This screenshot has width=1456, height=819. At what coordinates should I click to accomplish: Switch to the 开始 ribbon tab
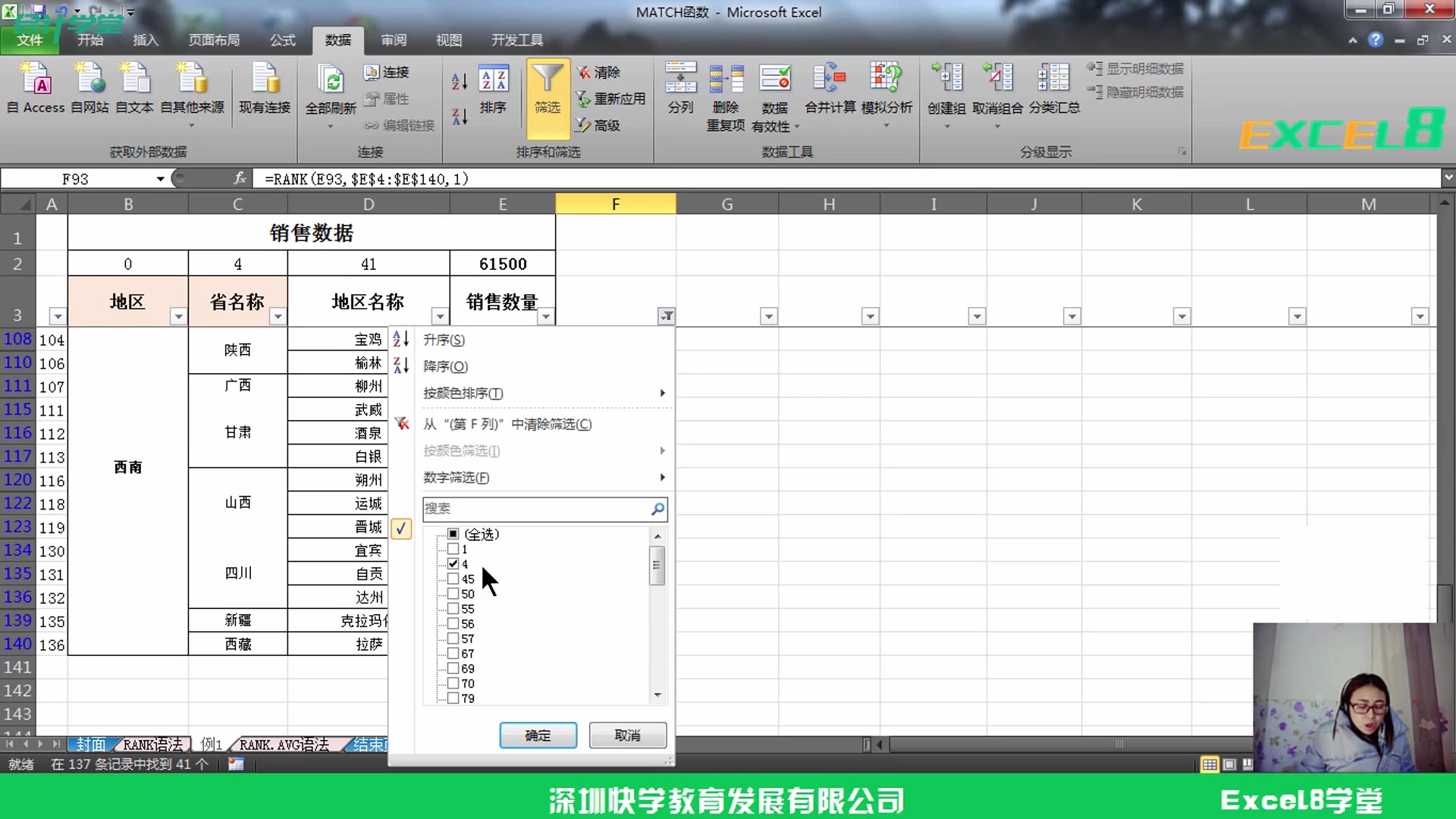pyautogui.click(x=89, y=39)
